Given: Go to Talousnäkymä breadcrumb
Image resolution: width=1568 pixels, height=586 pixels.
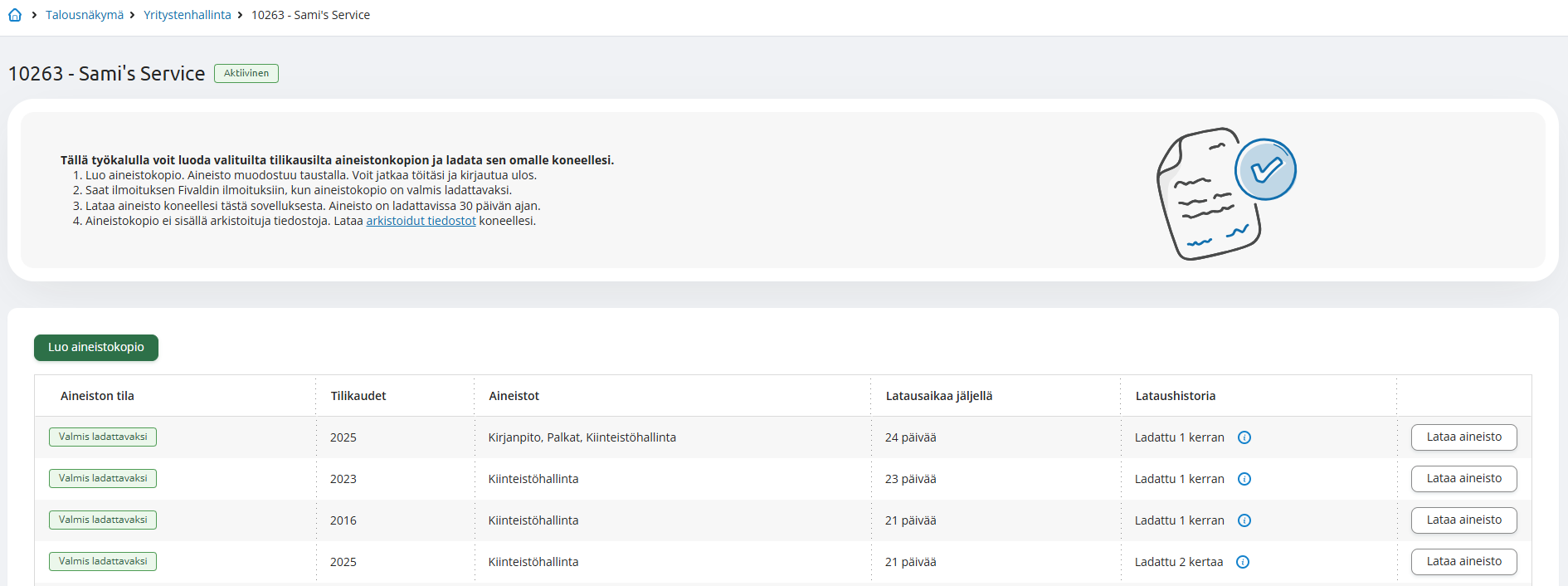Looking at the screenshot, I should click(85, 15).
